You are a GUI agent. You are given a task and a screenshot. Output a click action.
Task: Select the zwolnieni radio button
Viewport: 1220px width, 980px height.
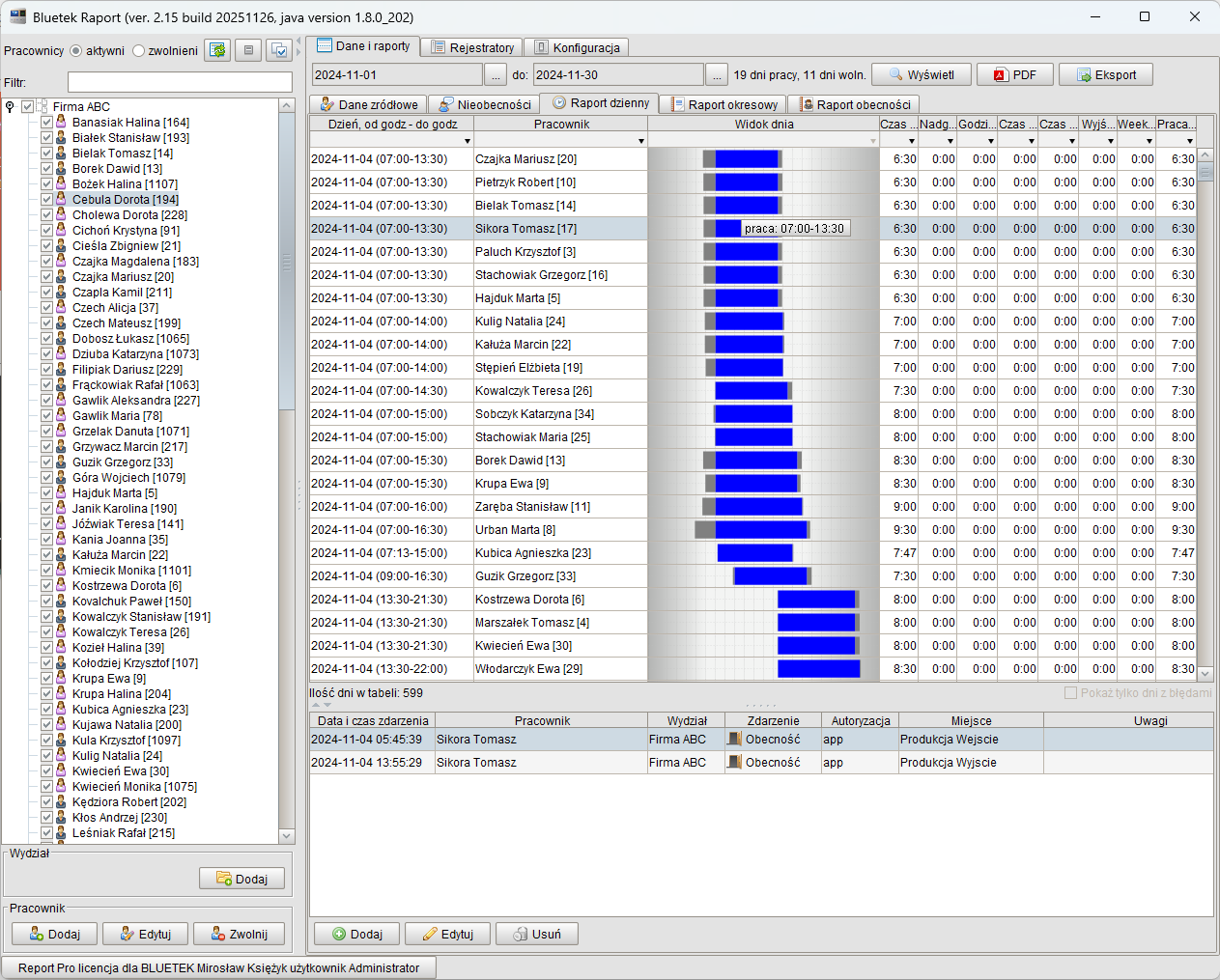(x=139, y=51)
